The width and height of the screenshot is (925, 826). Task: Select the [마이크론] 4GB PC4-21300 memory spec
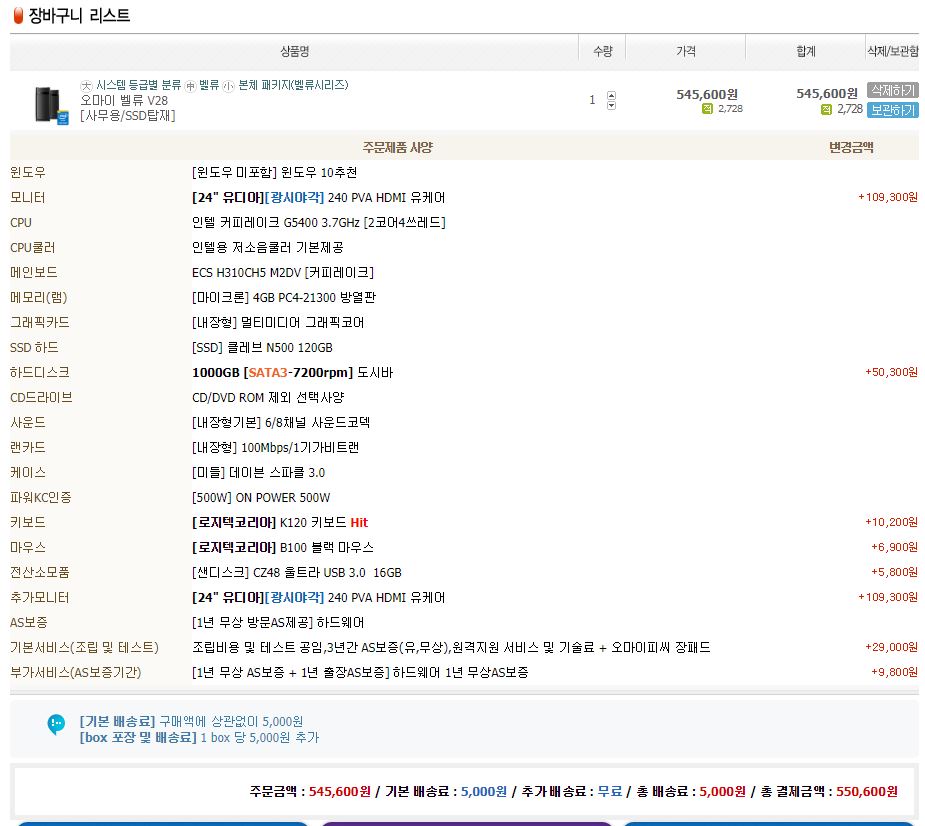(284, 297)
